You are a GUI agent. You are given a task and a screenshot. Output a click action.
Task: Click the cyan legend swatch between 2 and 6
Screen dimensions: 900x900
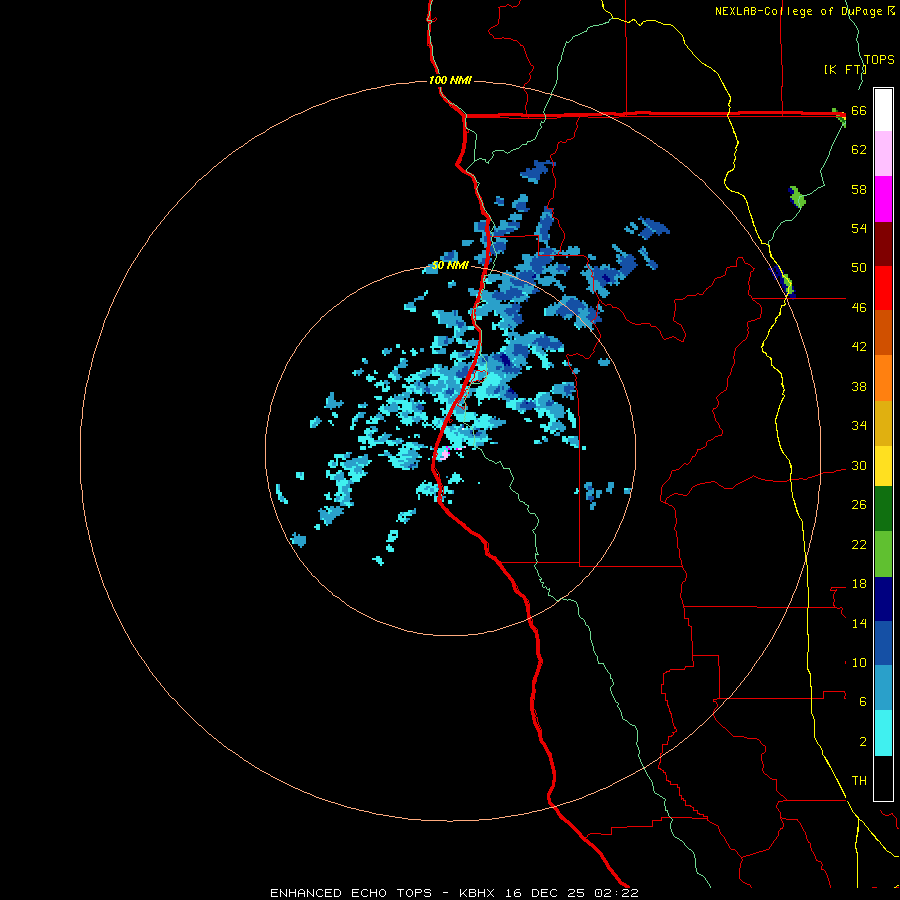(x=883, y=733)
